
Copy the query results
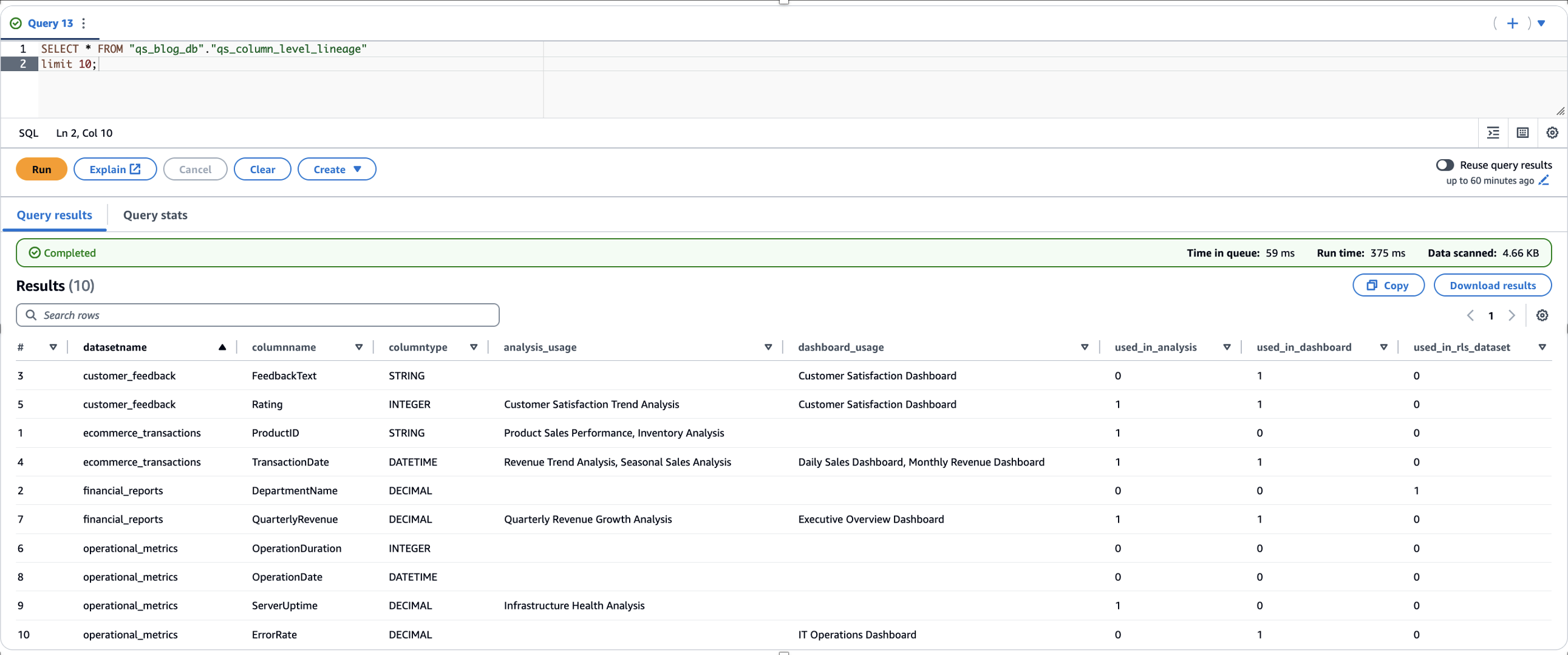(x=1388, y=284)
